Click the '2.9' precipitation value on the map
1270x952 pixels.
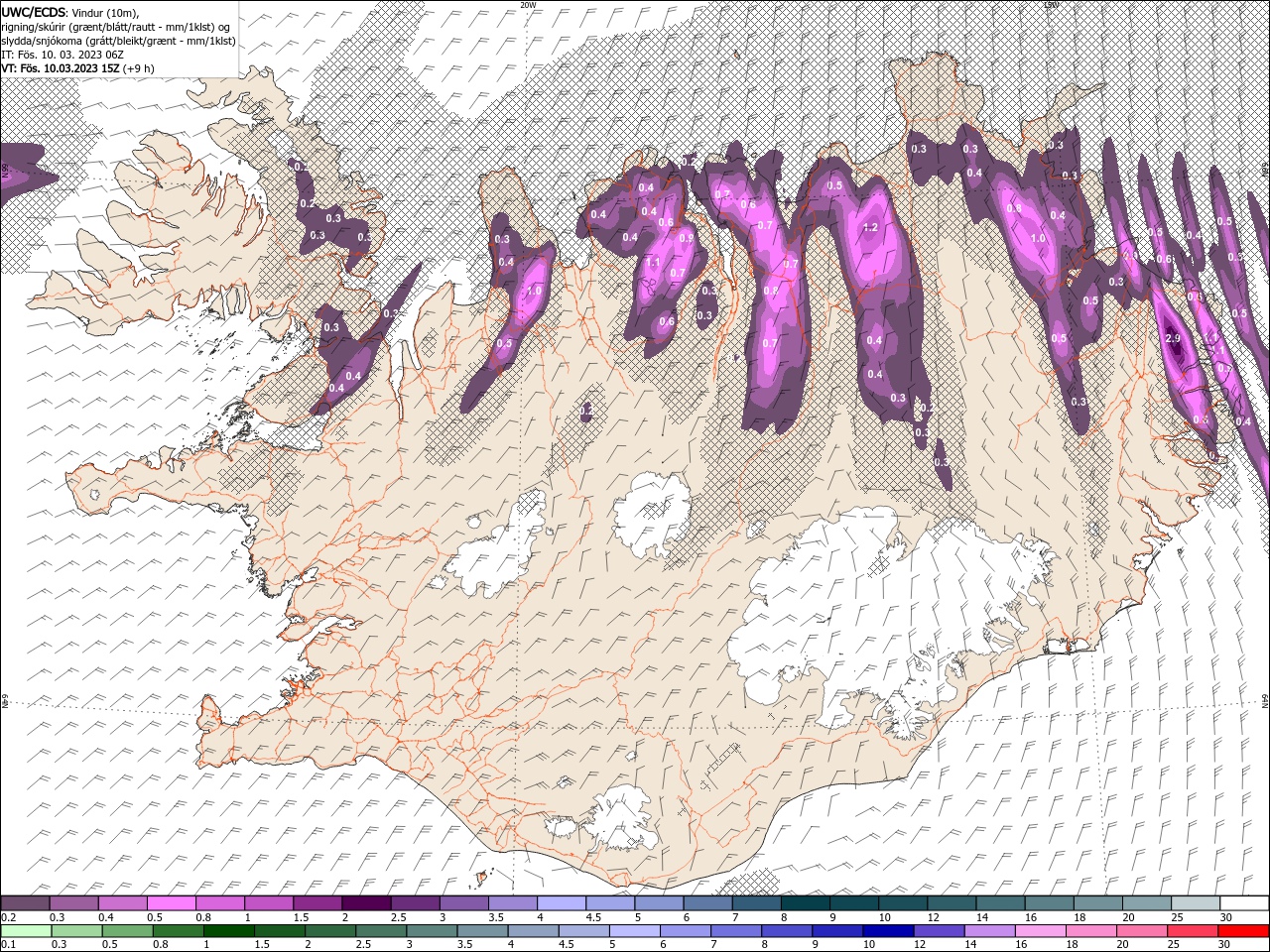click(x=1173, y=339)
